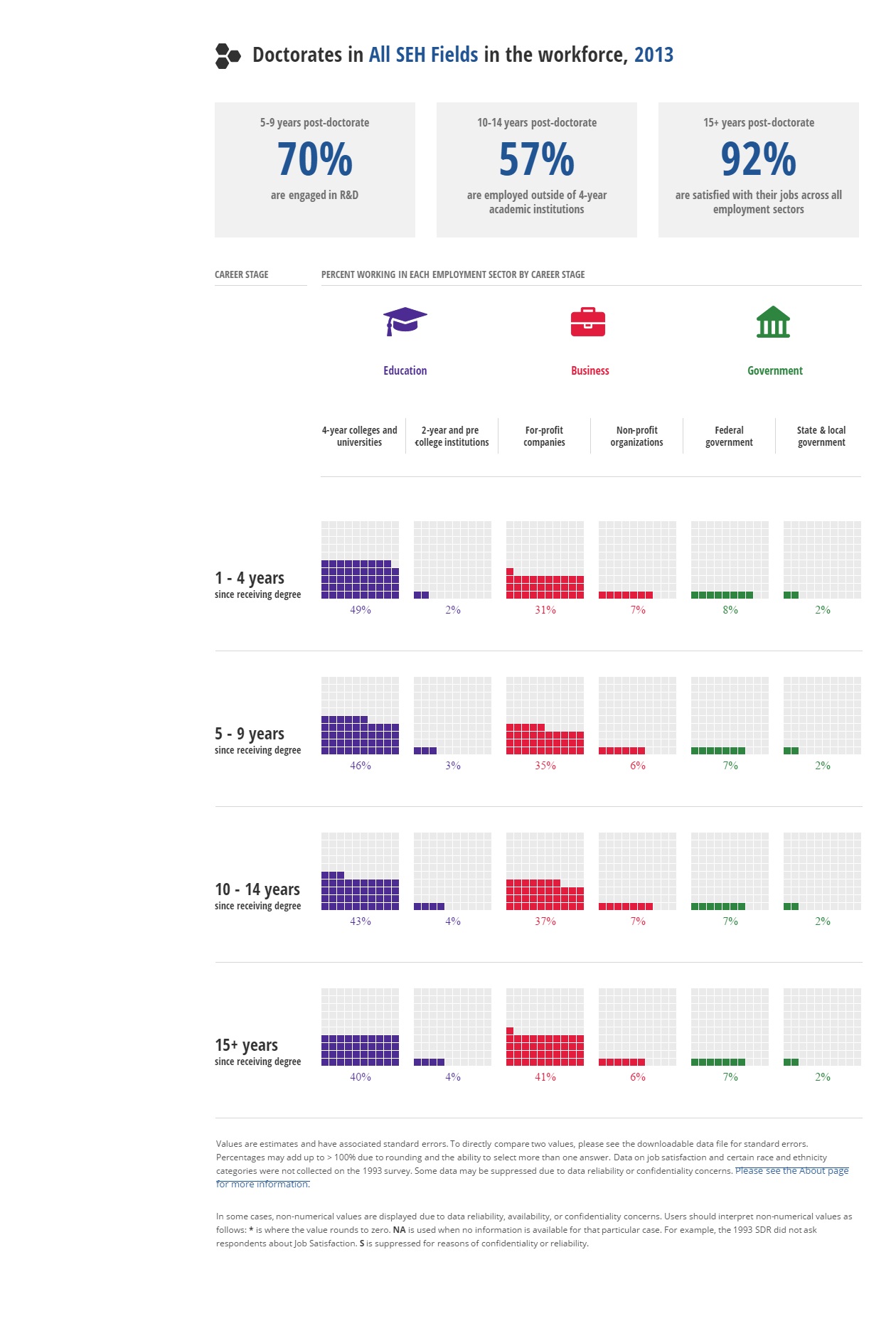Screen dimensions: 896x1321
Task: Click the 41% for-profit chart for 15+ years
Action: [545, 1027]
